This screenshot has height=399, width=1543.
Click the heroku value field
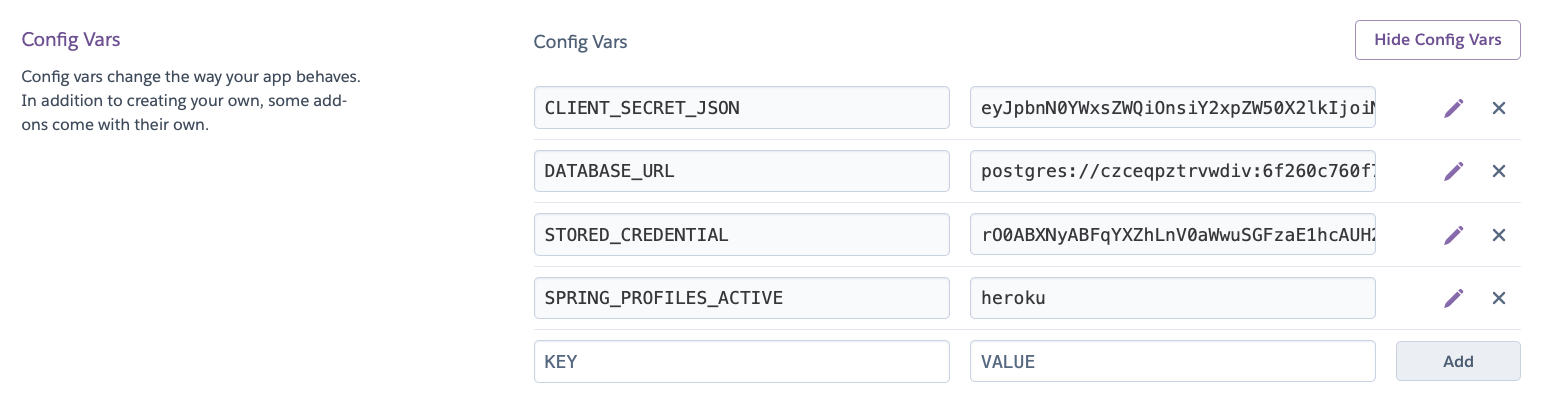pos(1173,298)
